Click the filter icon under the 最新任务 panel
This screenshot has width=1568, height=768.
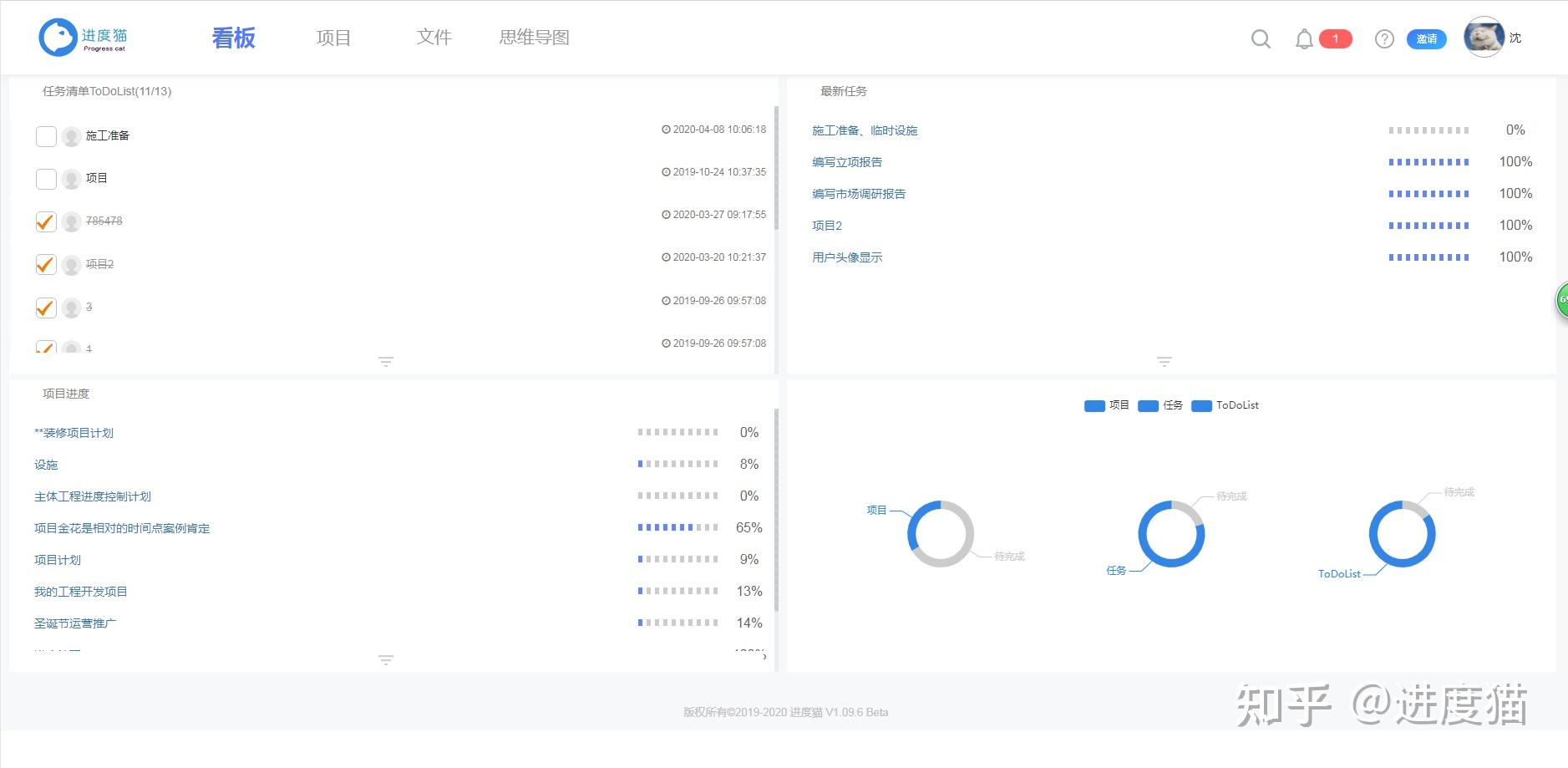[x=1164, y=362]
